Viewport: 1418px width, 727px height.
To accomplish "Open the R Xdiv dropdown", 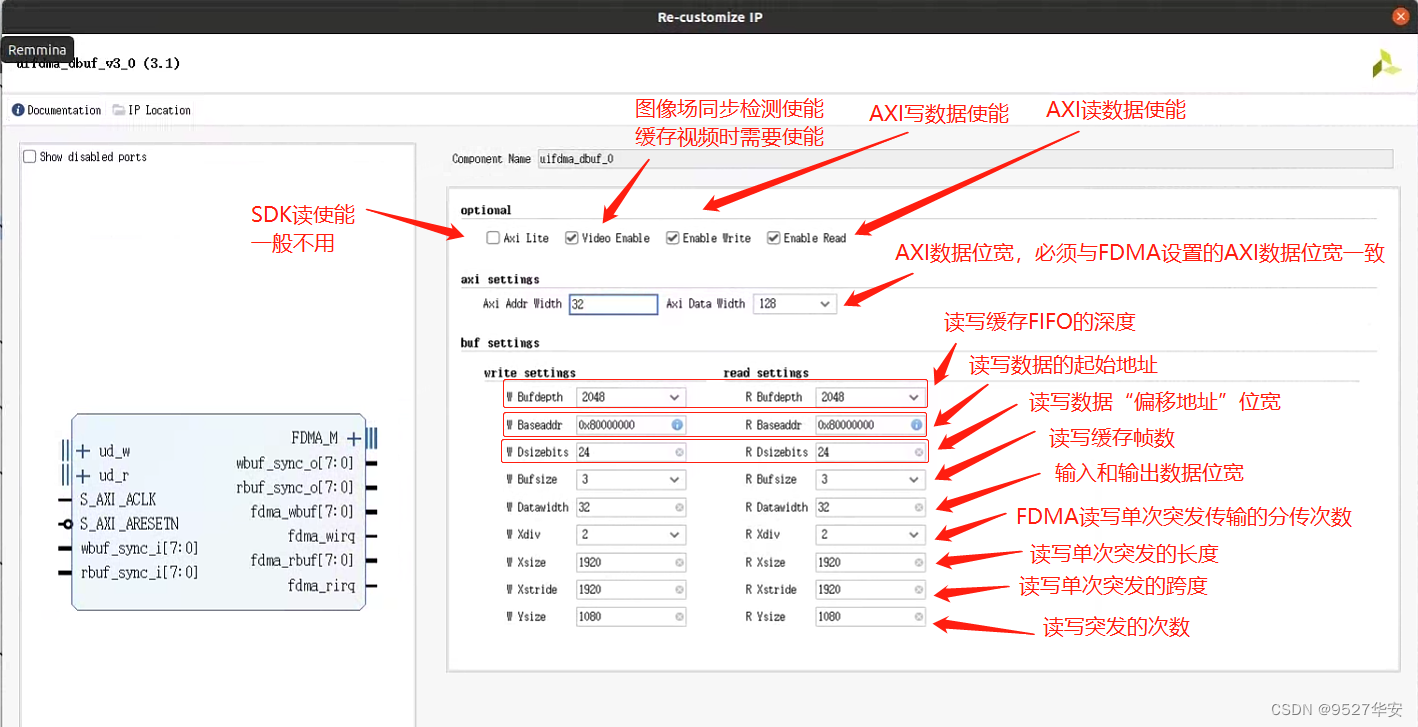I will pyautogui.click(x=870, y=535).
